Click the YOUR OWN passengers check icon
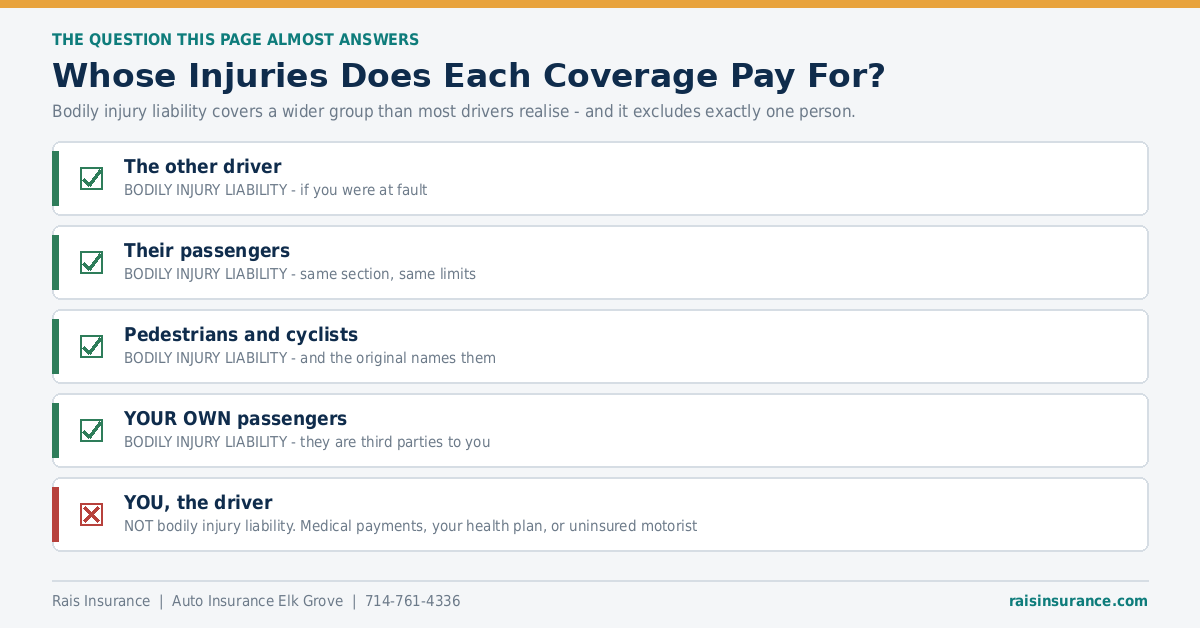1200x628 pixels. (x=91, y=430)
